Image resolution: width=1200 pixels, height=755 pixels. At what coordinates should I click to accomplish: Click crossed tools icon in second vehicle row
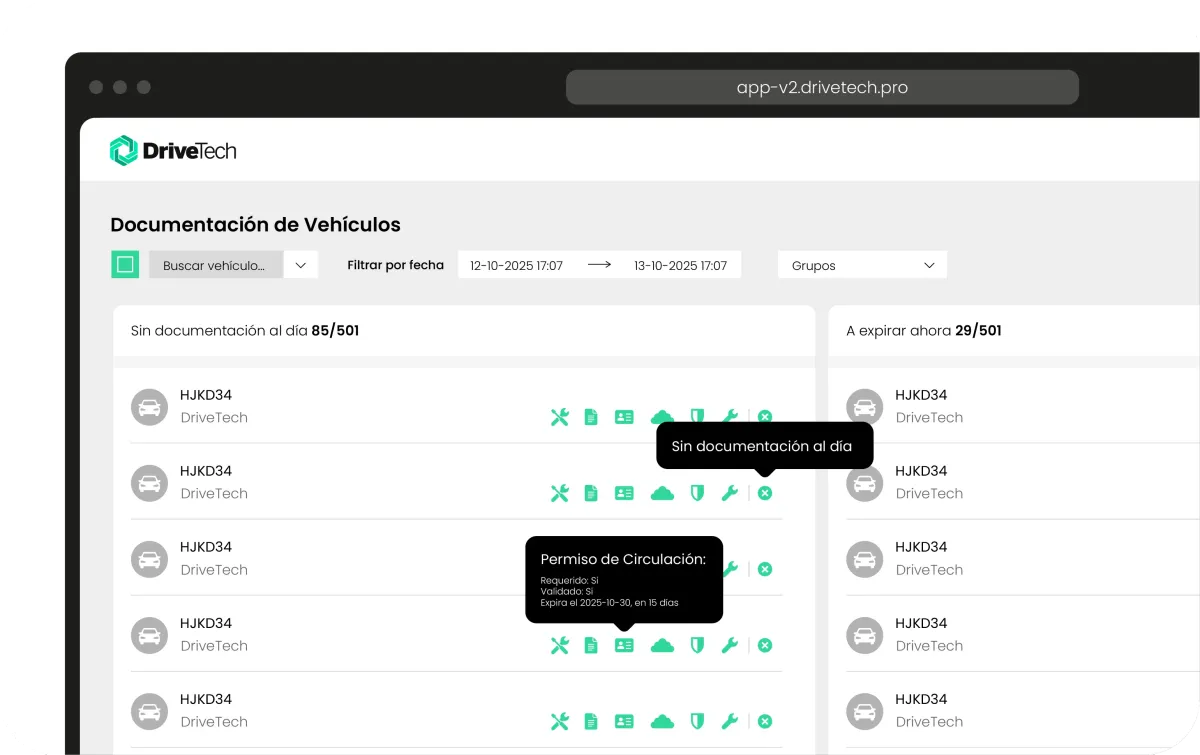[x=560, y=493]
